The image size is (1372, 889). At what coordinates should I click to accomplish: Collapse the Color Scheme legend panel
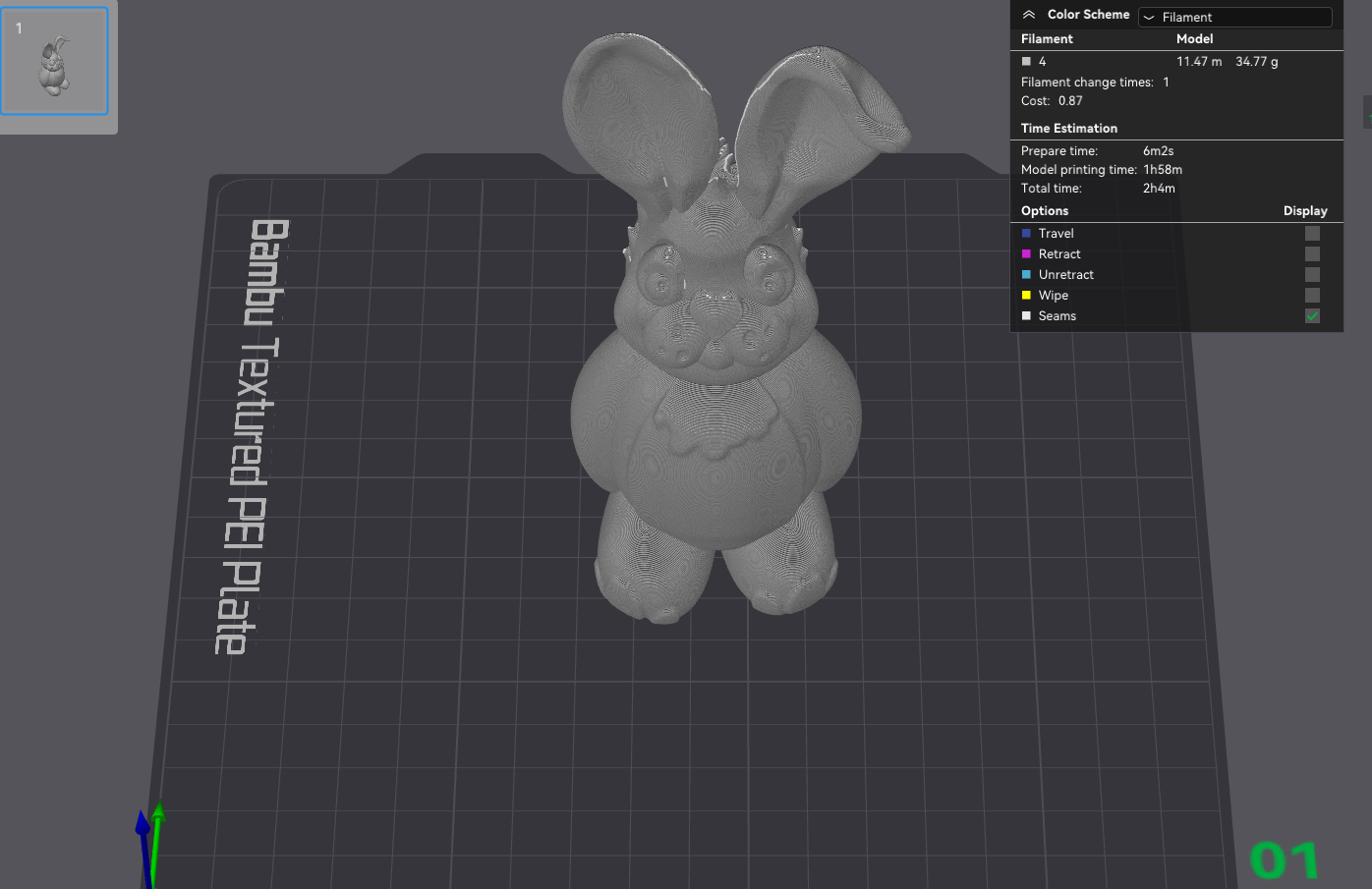[1029, 15]
